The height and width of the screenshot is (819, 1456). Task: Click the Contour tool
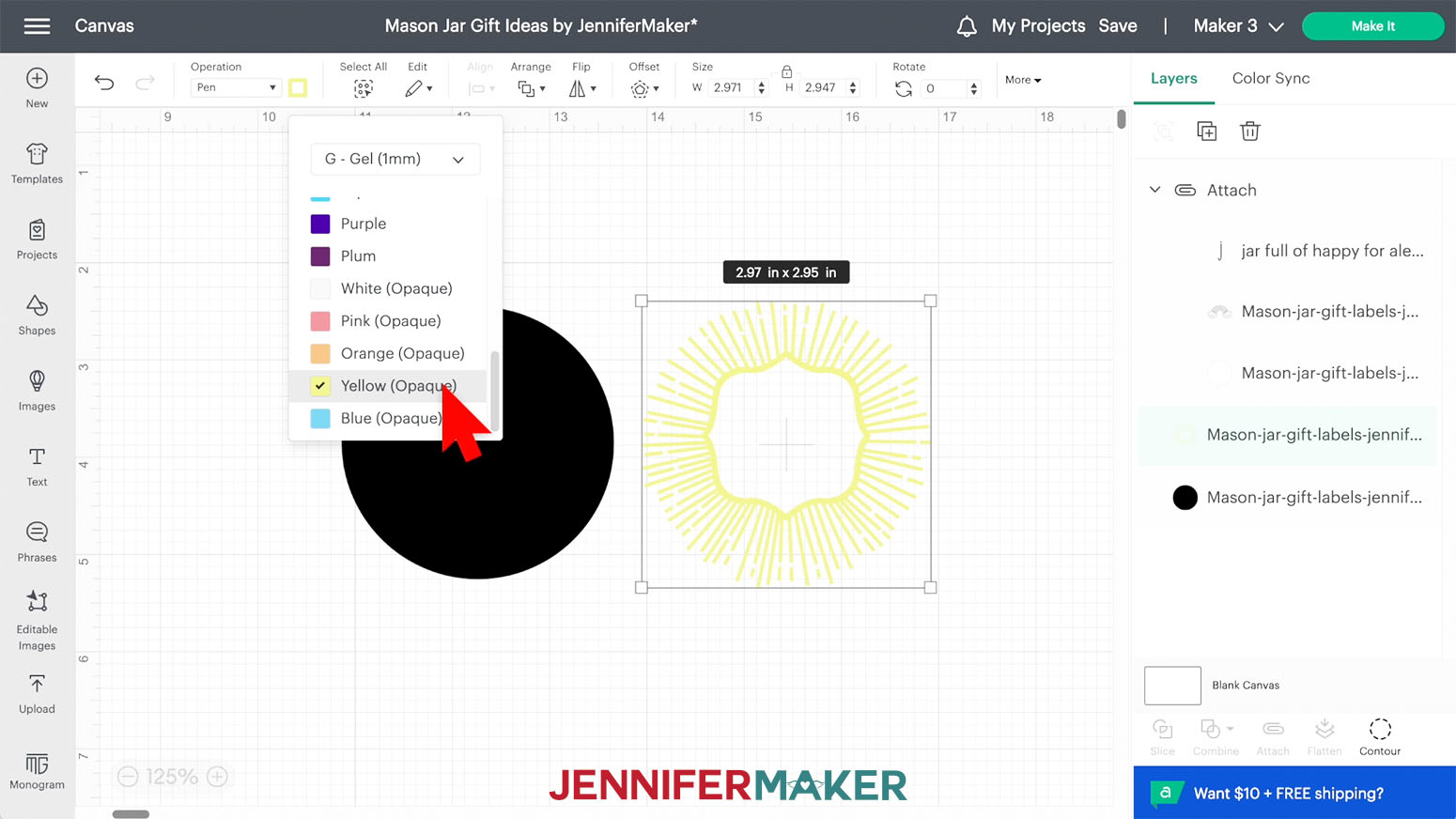pos(1380,736)
